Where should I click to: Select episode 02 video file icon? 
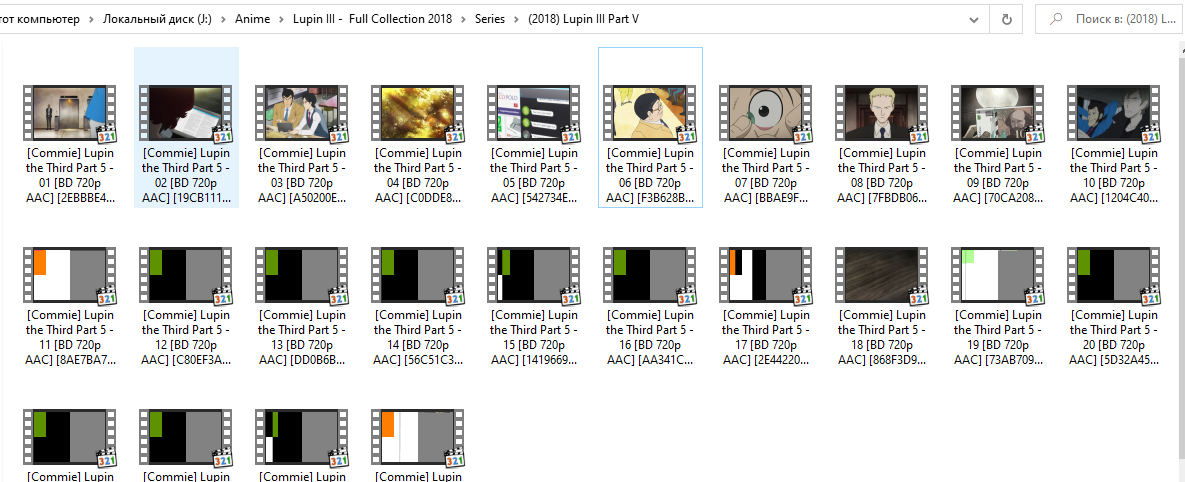(x=186, y=113)
